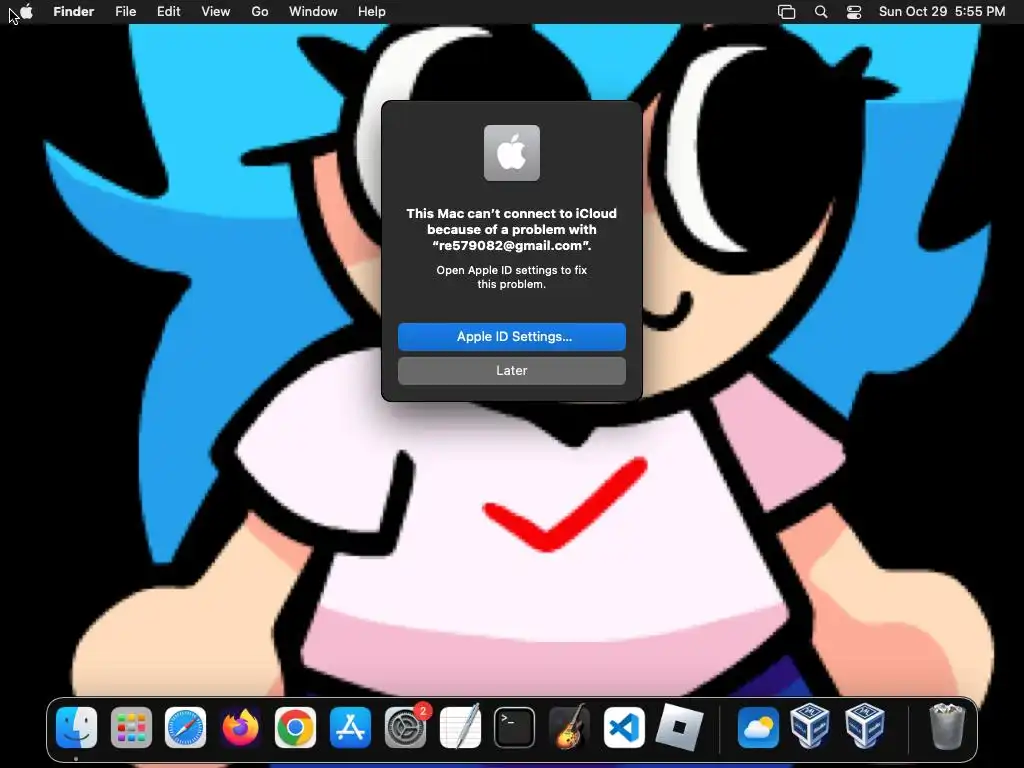Launch Safari from the Dock

pos(185,728)
